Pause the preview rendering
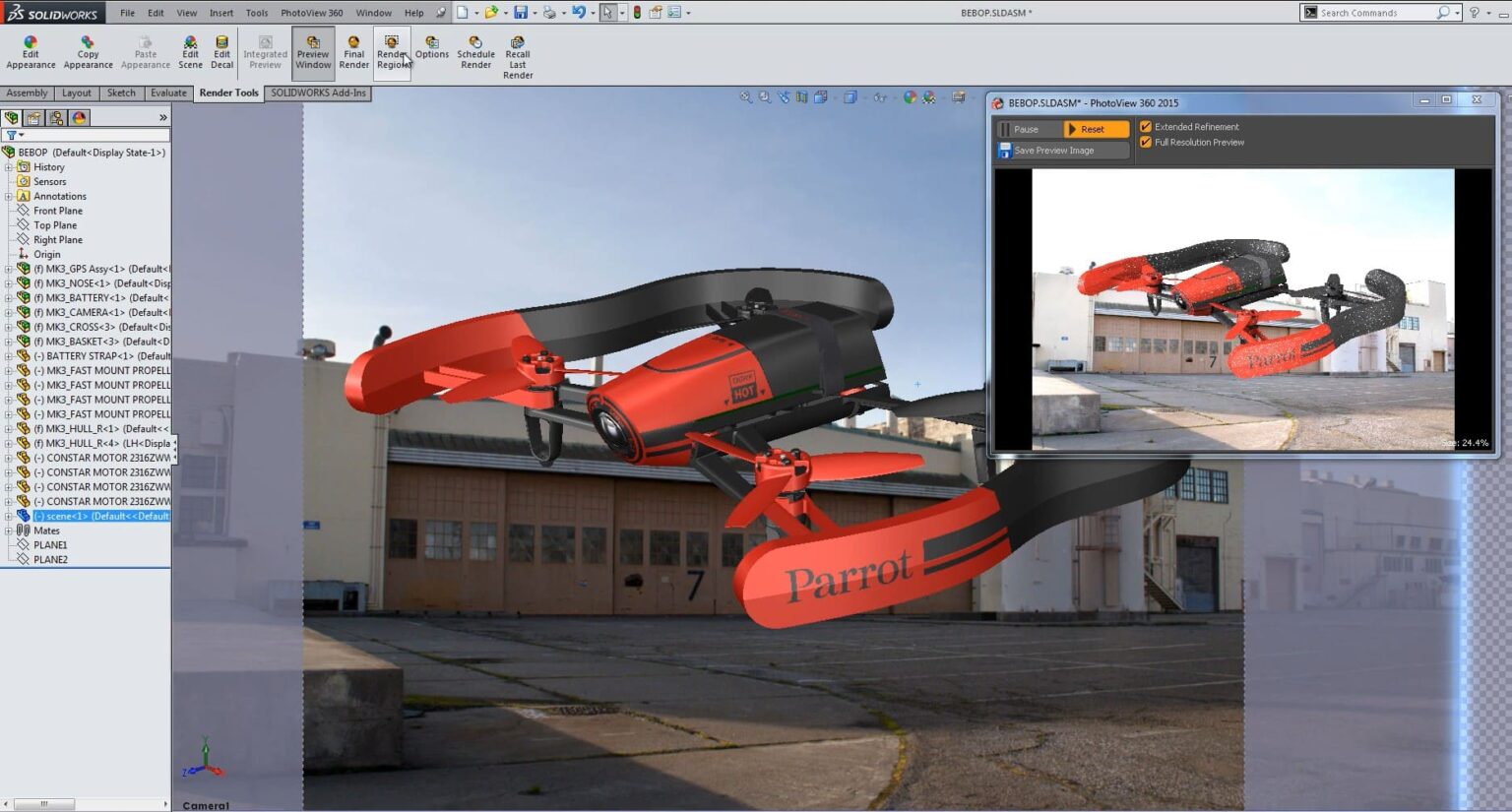Image resolution: width=1512 pixels, height=812 pixels. click(1026, 130)
